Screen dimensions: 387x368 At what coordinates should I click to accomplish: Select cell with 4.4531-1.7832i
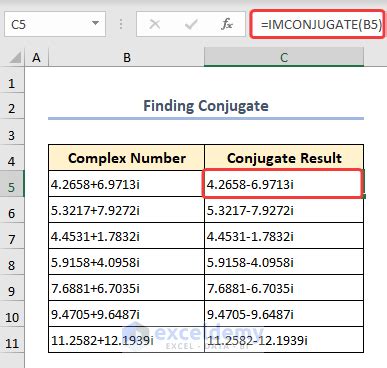click(x=284, y=236)
